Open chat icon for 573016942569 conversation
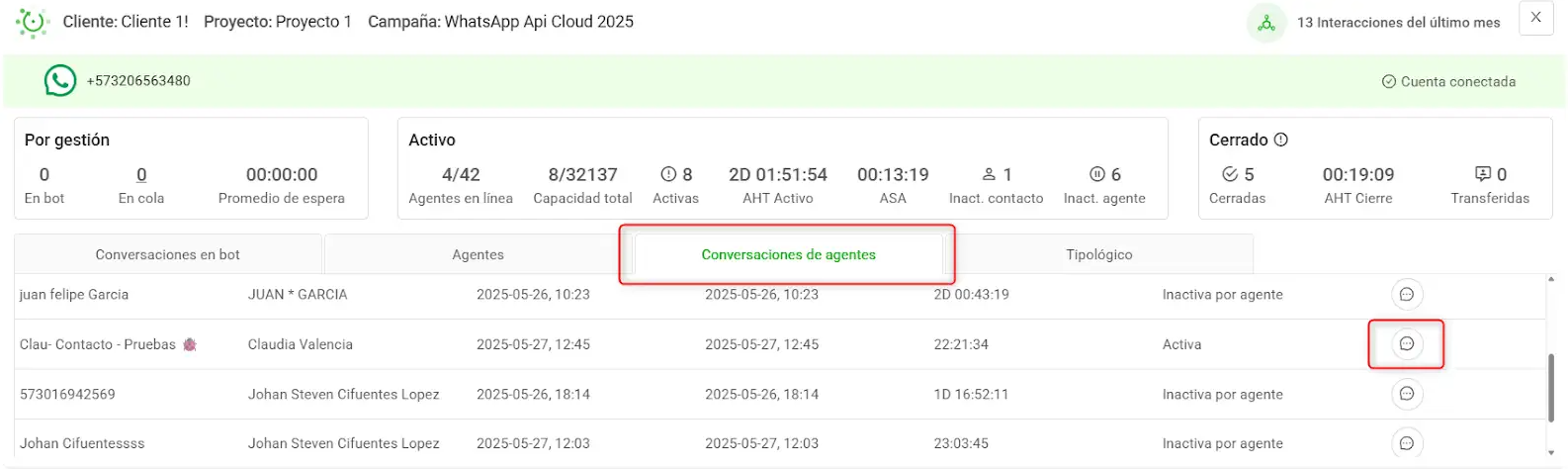Screen dimensions: 1568x469 (1406, 394)
